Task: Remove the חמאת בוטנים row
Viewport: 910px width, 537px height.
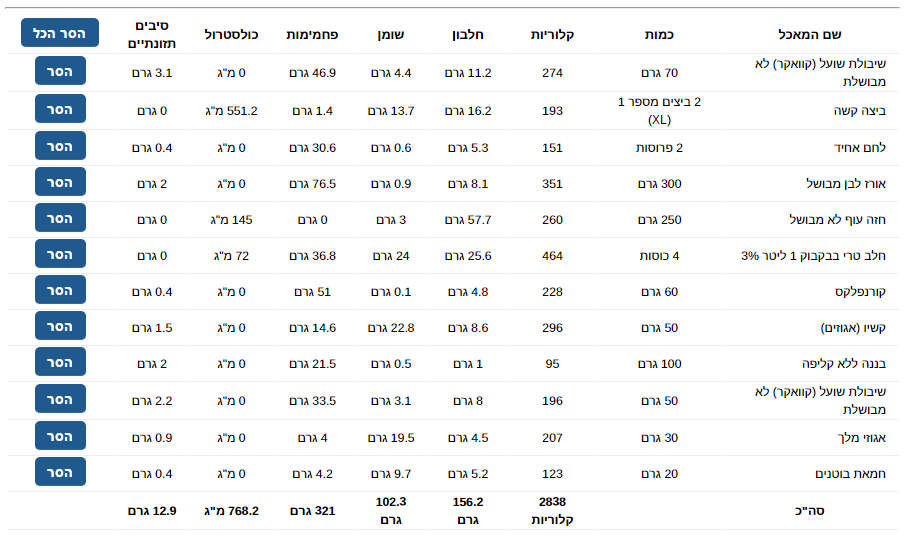Action: (x=60, y=472)
